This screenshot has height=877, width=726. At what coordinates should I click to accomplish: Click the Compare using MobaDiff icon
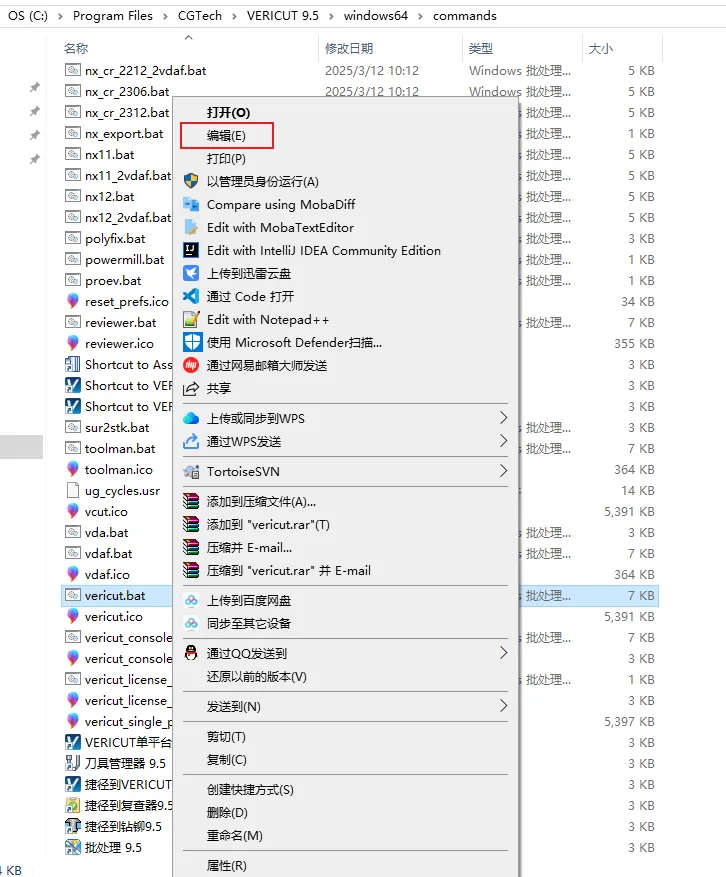191,205
